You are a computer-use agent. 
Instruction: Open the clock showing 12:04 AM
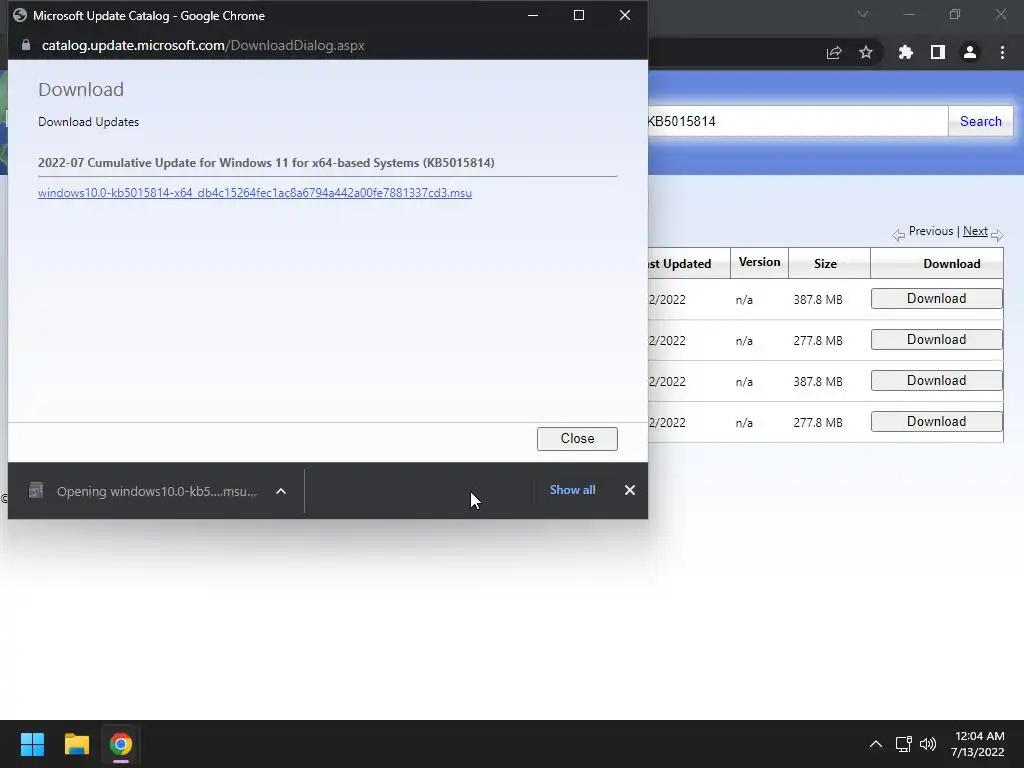pyautogui.click(x=978, y=744)
